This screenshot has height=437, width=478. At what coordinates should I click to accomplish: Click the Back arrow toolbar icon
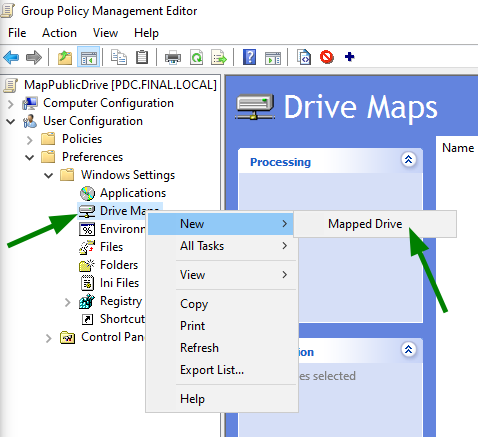click(x=11, y=57)
